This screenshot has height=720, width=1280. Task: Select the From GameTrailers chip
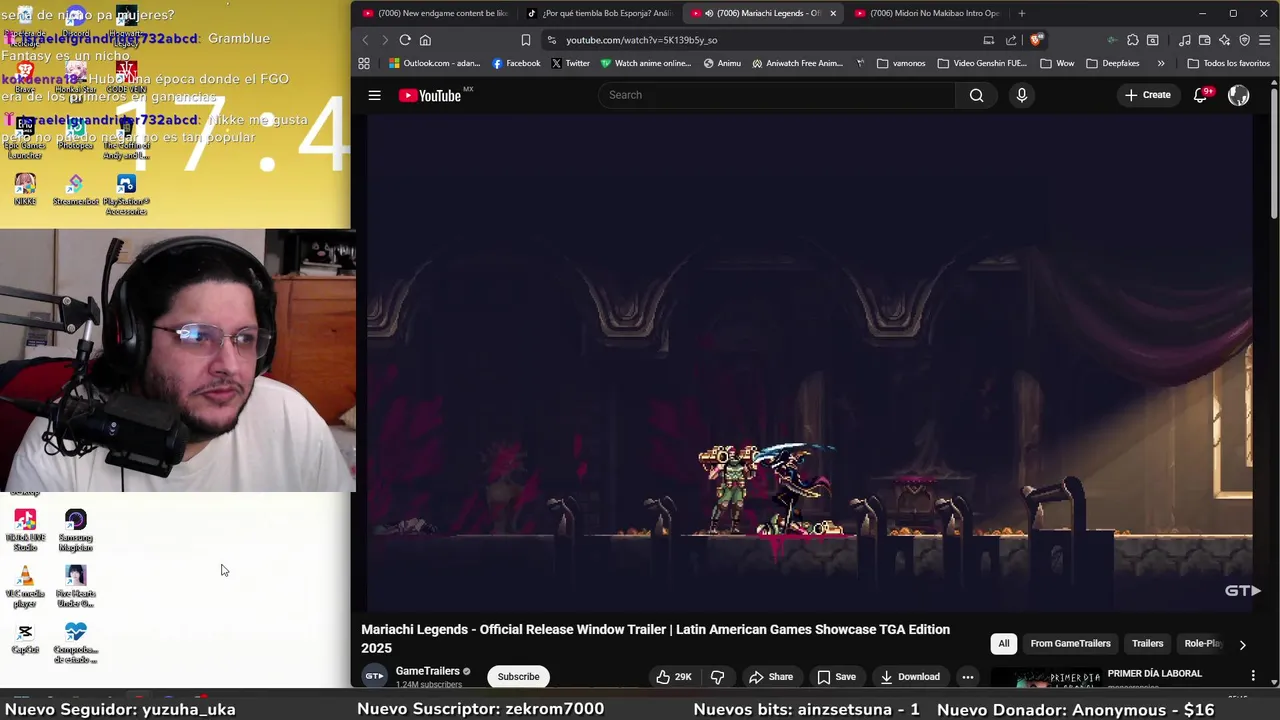[x=1070, y=644]
